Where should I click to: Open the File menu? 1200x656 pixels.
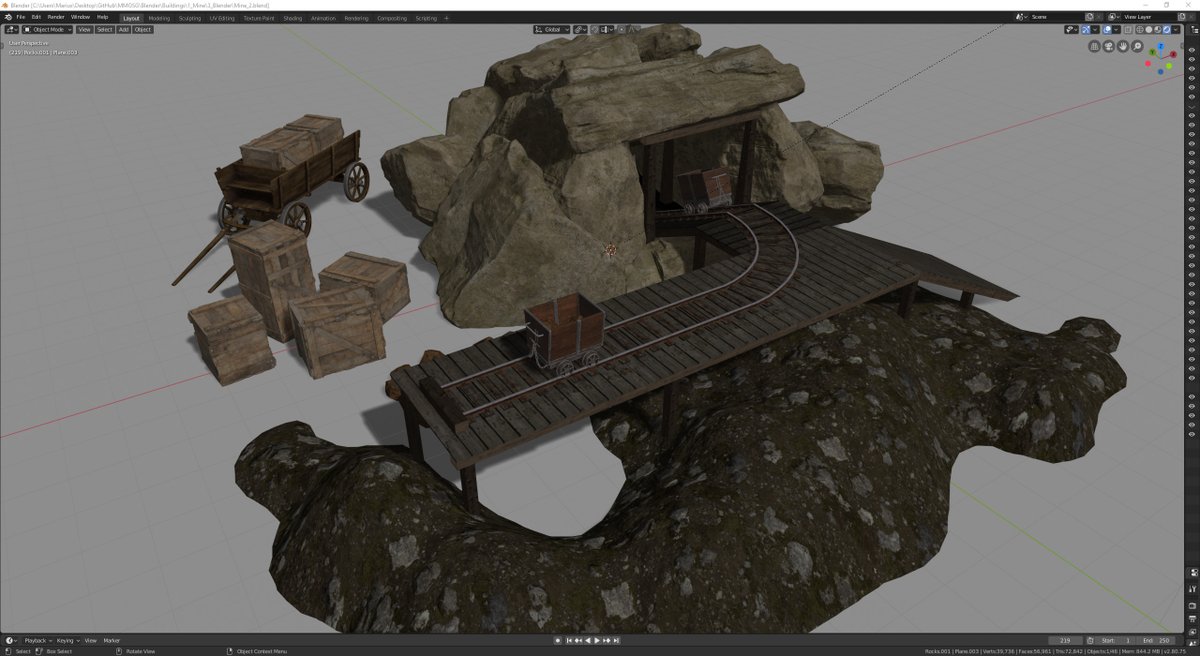point(21,17)
